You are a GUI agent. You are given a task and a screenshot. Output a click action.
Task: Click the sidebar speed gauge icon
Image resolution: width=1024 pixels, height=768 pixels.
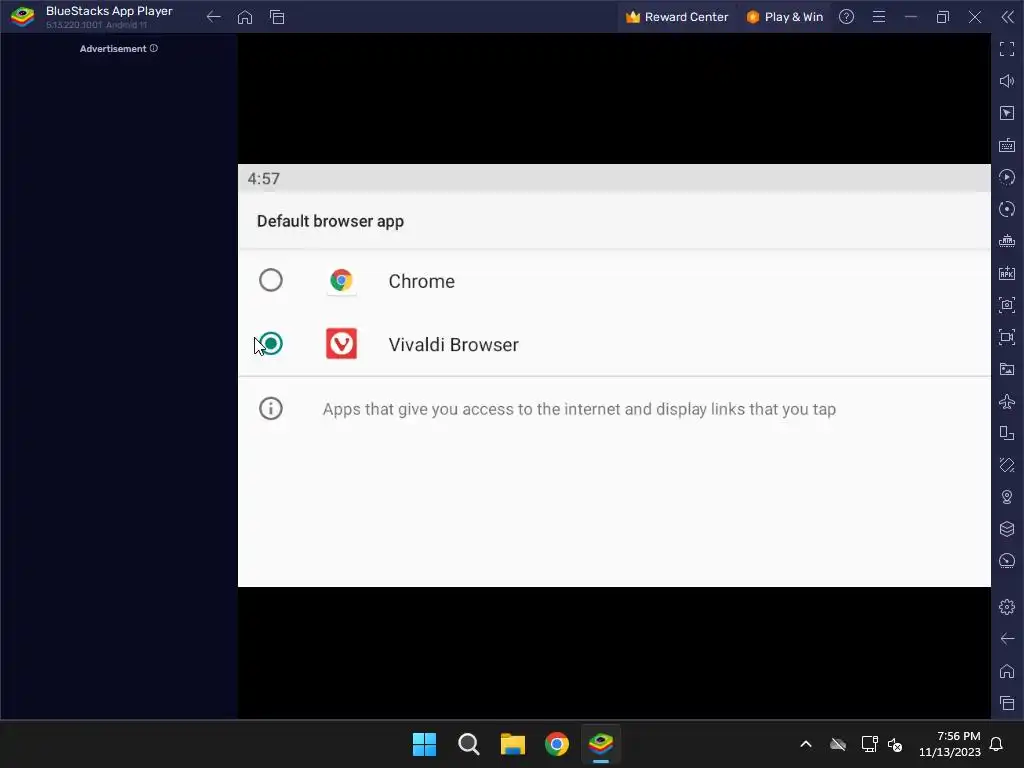click(1007, 561)
